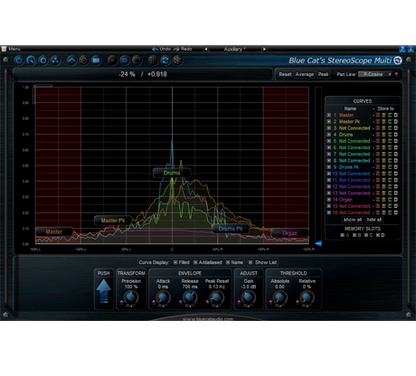
Task: Click the Blue Cat logo icon
Action: (x=398, y=60)
